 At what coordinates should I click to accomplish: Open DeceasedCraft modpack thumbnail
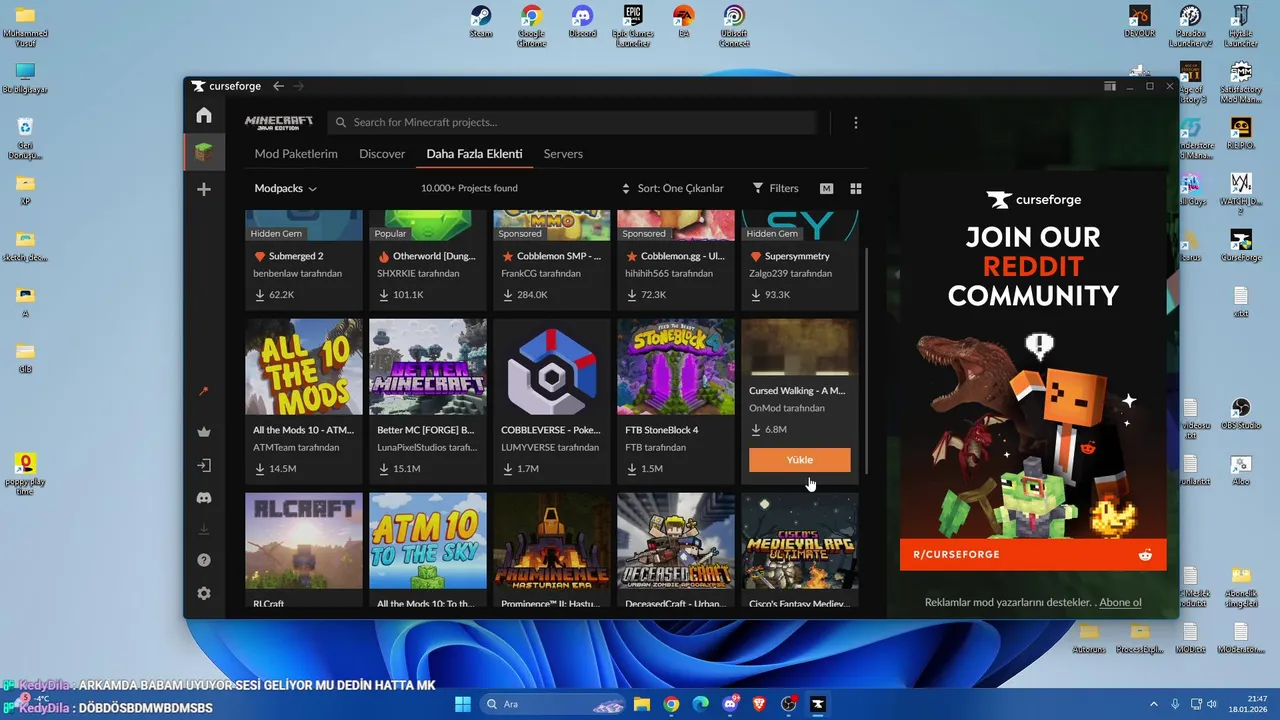click(676, 540)
